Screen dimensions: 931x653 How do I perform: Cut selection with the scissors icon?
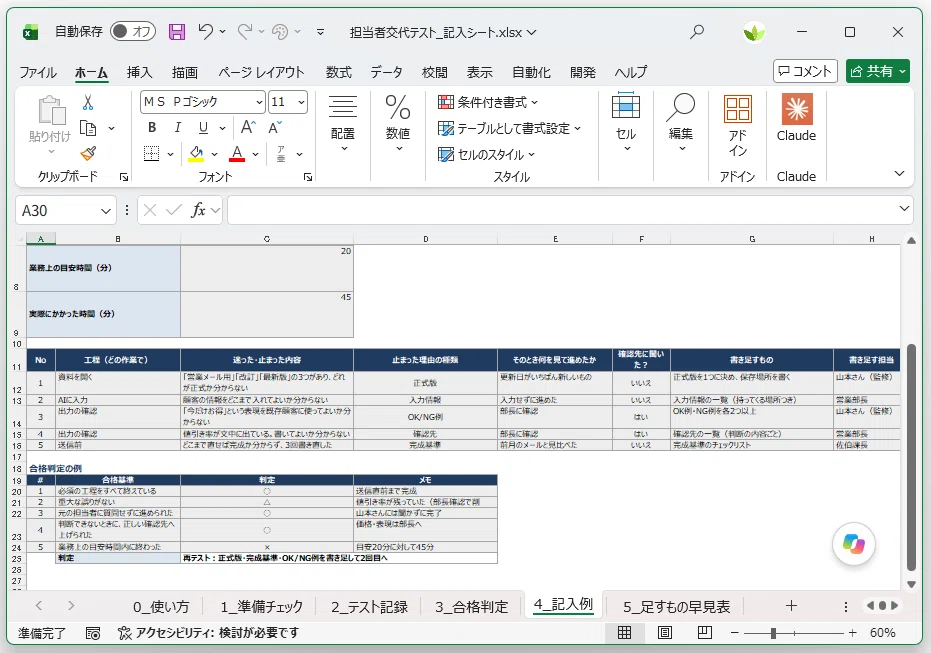click(x=88, y=102)
